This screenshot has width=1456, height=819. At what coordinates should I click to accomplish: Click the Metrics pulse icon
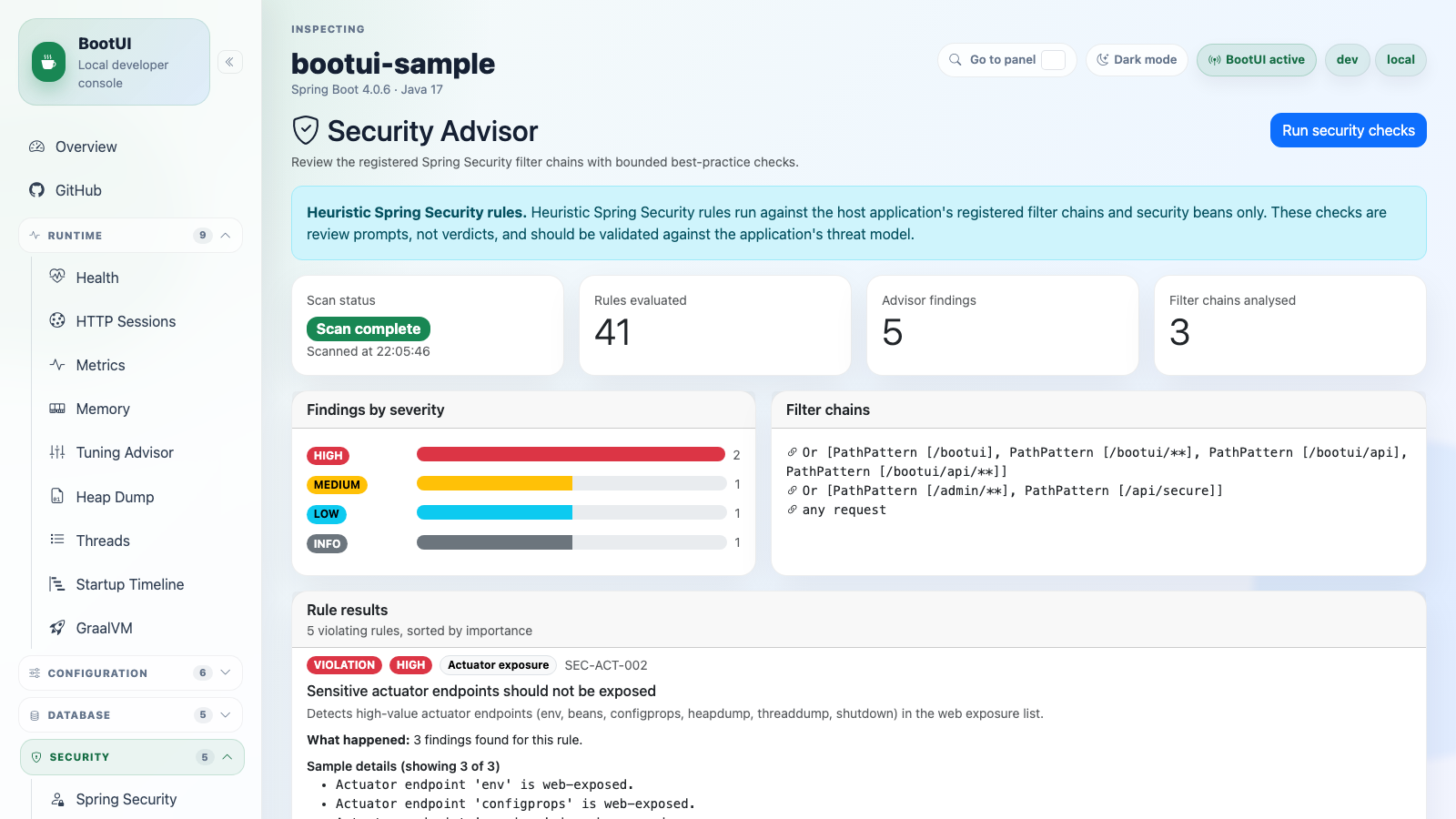57,364
